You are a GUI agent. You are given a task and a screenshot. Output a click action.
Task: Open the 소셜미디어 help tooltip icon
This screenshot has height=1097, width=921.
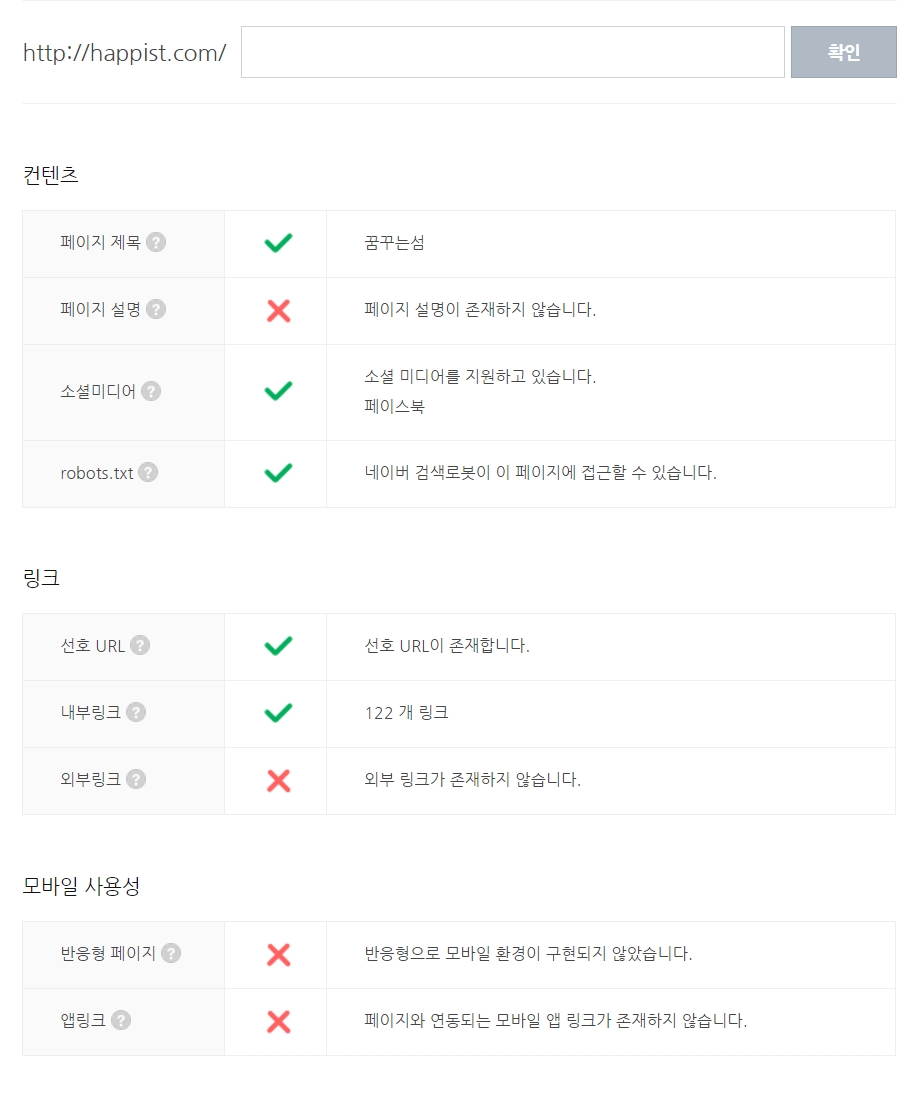click(151, 391)
